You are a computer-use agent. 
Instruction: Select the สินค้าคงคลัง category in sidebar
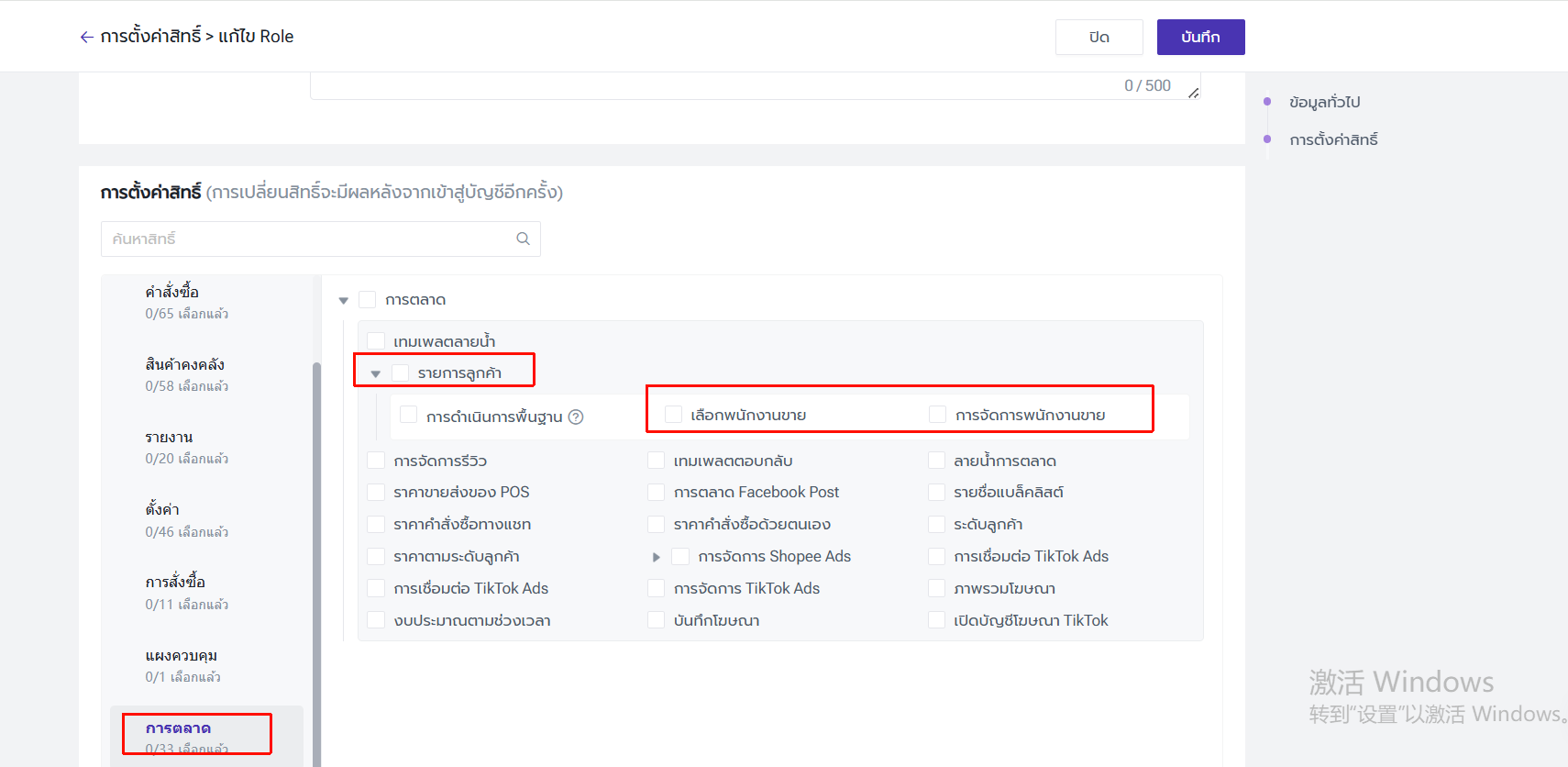(x=184, y=365)
